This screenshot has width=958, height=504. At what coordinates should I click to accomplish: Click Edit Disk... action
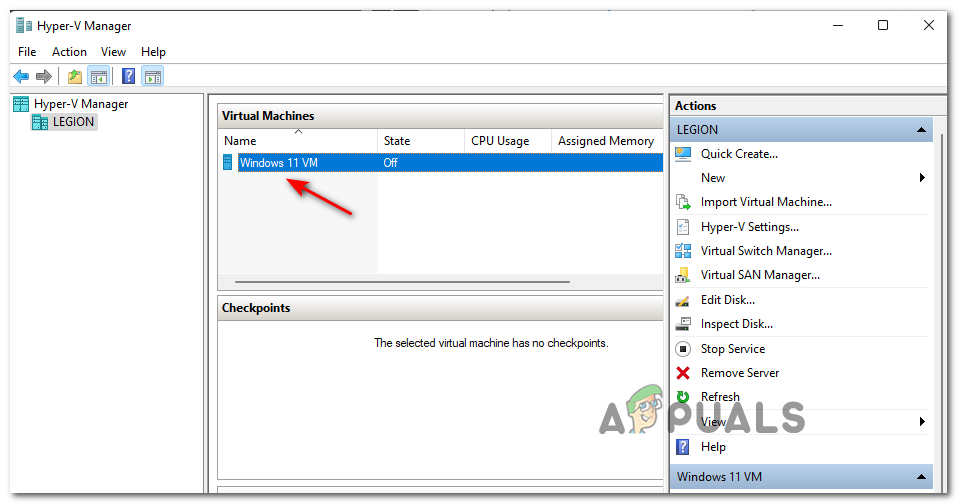[x=728, y=300]
